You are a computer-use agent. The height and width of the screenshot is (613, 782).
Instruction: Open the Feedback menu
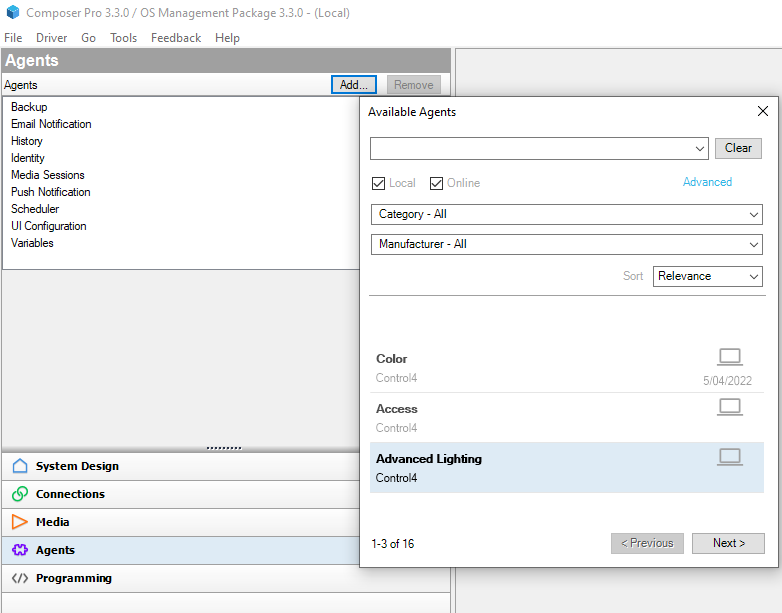pyautogui.click(x=176, y=38)
